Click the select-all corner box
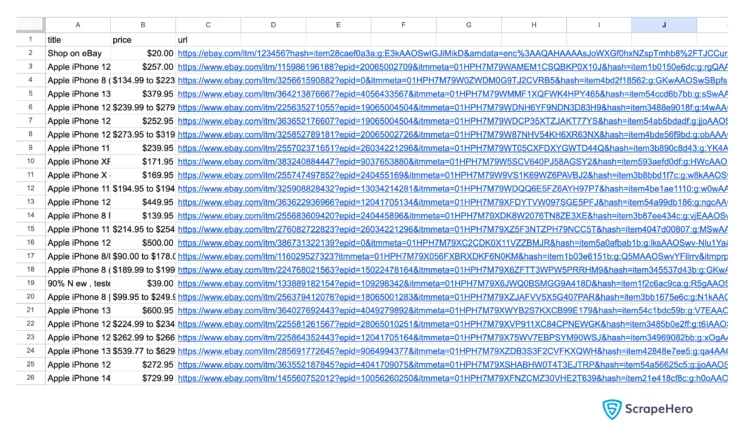This screenshot has width=744, height=439. pos(30,25)
